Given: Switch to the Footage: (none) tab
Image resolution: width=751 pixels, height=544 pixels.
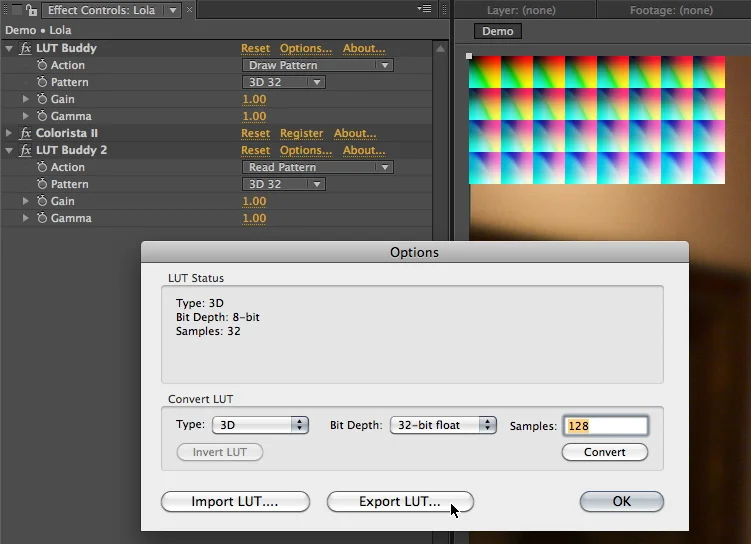Looking at the screenshot, I should 670,11.
